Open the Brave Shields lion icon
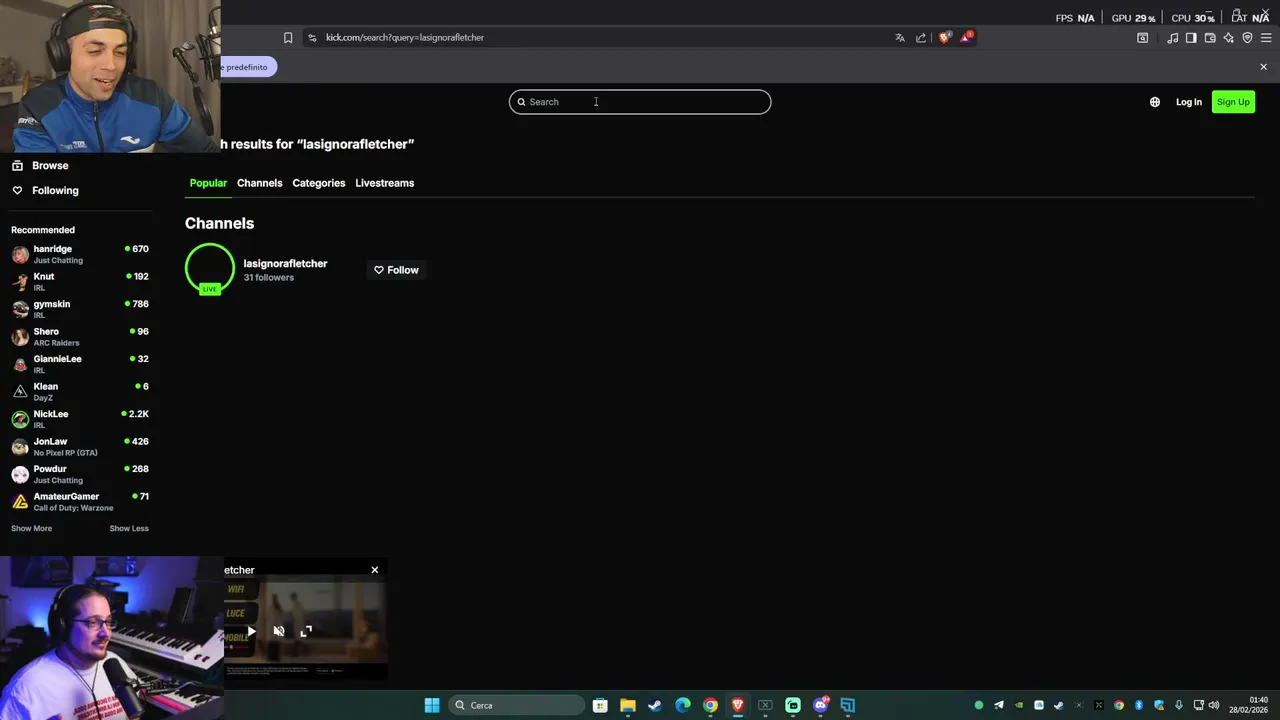The width and height of the screenshot is (1280, 720). click(x=945, y=37)
